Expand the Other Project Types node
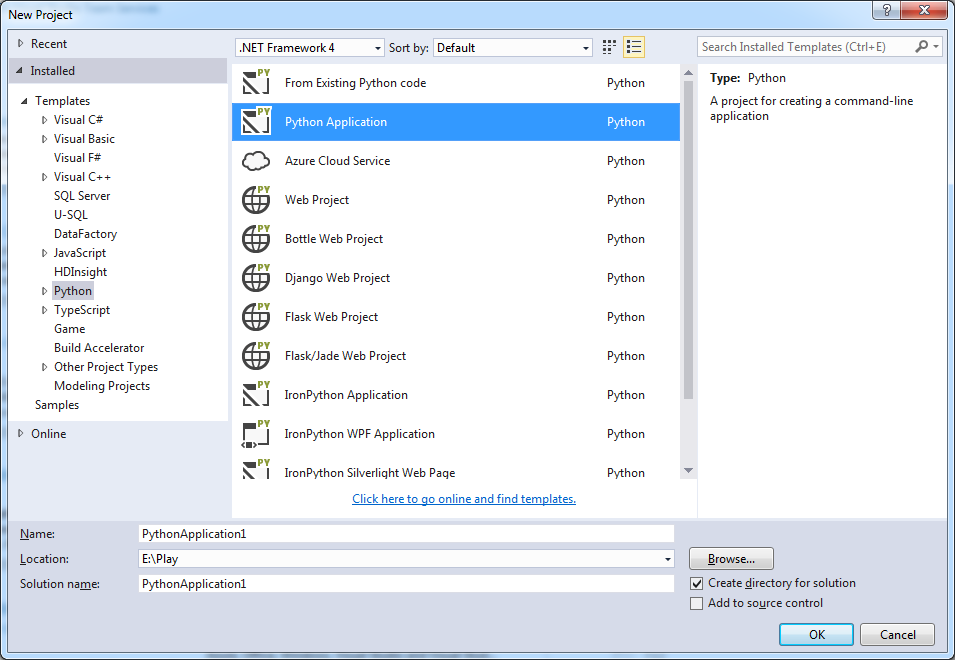Screen dimensions: 955x660 [44, 367]
